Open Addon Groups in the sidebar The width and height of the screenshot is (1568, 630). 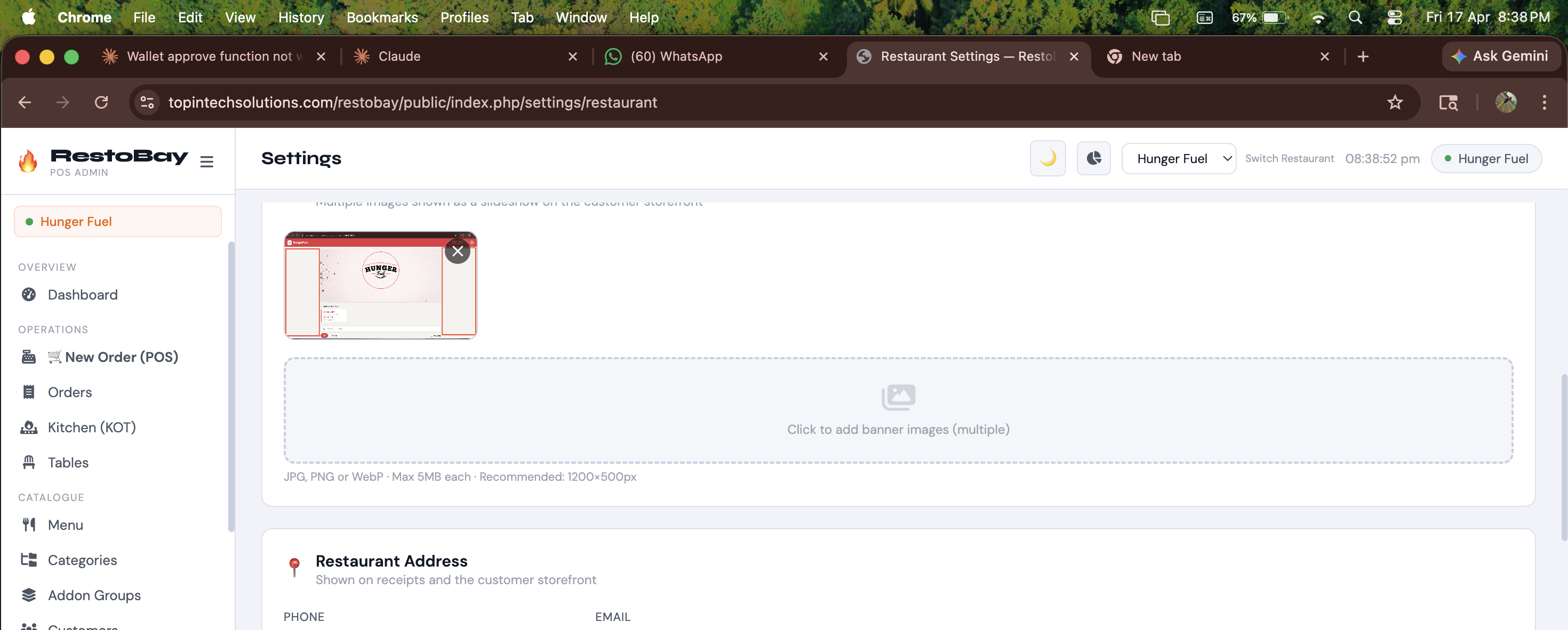coord(94,595)
